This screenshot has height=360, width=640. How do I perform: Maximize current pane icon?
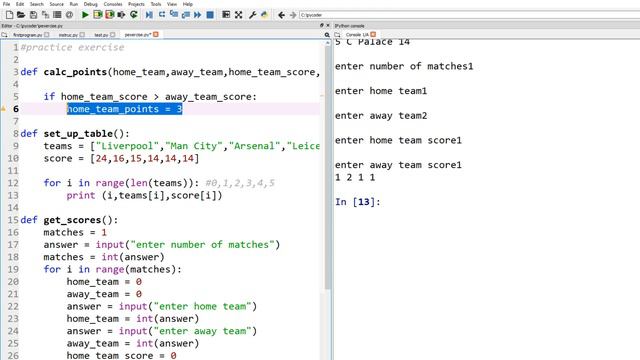pyautogui.click(x=226, y=15)
